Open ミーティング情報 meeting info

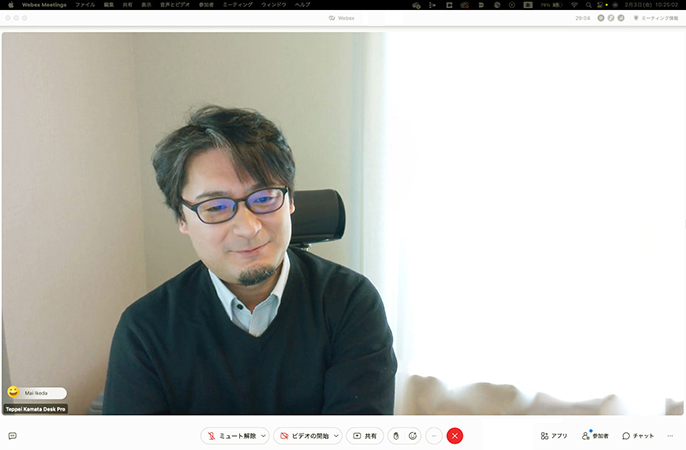click(x=659, y=18)
